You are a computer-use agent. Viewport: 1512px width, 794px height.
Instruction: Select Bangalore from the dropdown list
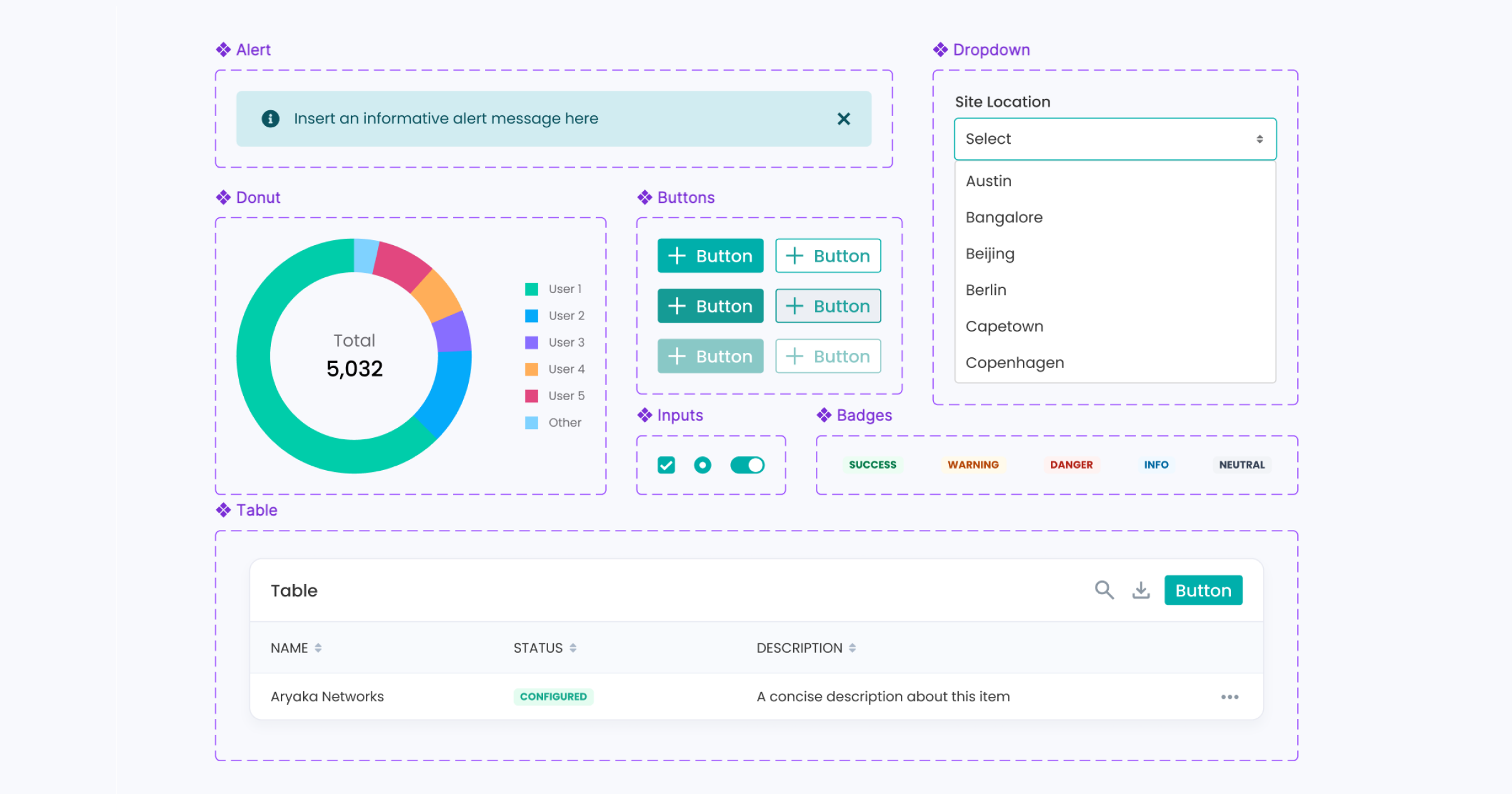click(1004, 217)
